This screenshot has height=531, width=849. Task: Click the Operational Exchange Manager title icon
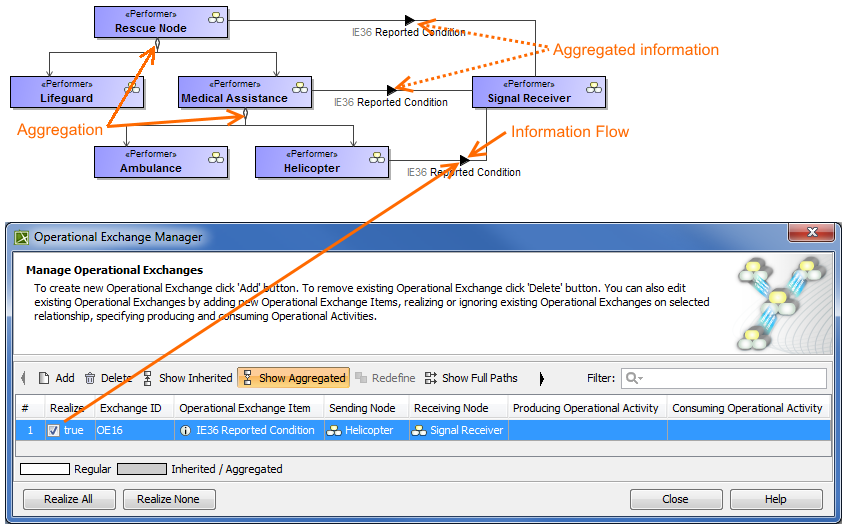click(22, 237)
